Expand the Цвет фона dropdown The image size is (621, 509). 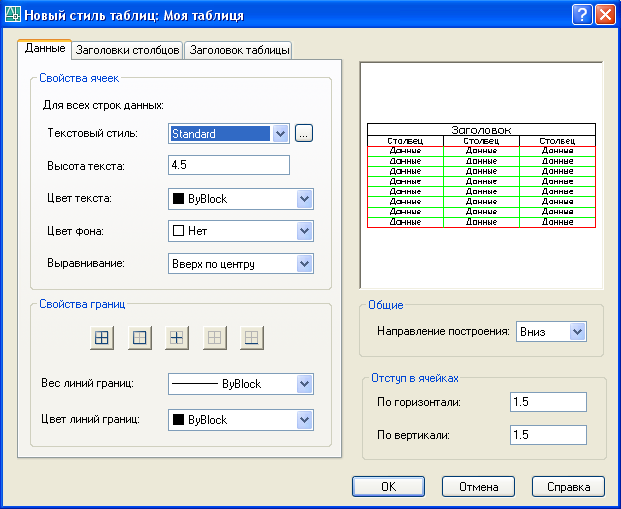[x=304, y=231]
